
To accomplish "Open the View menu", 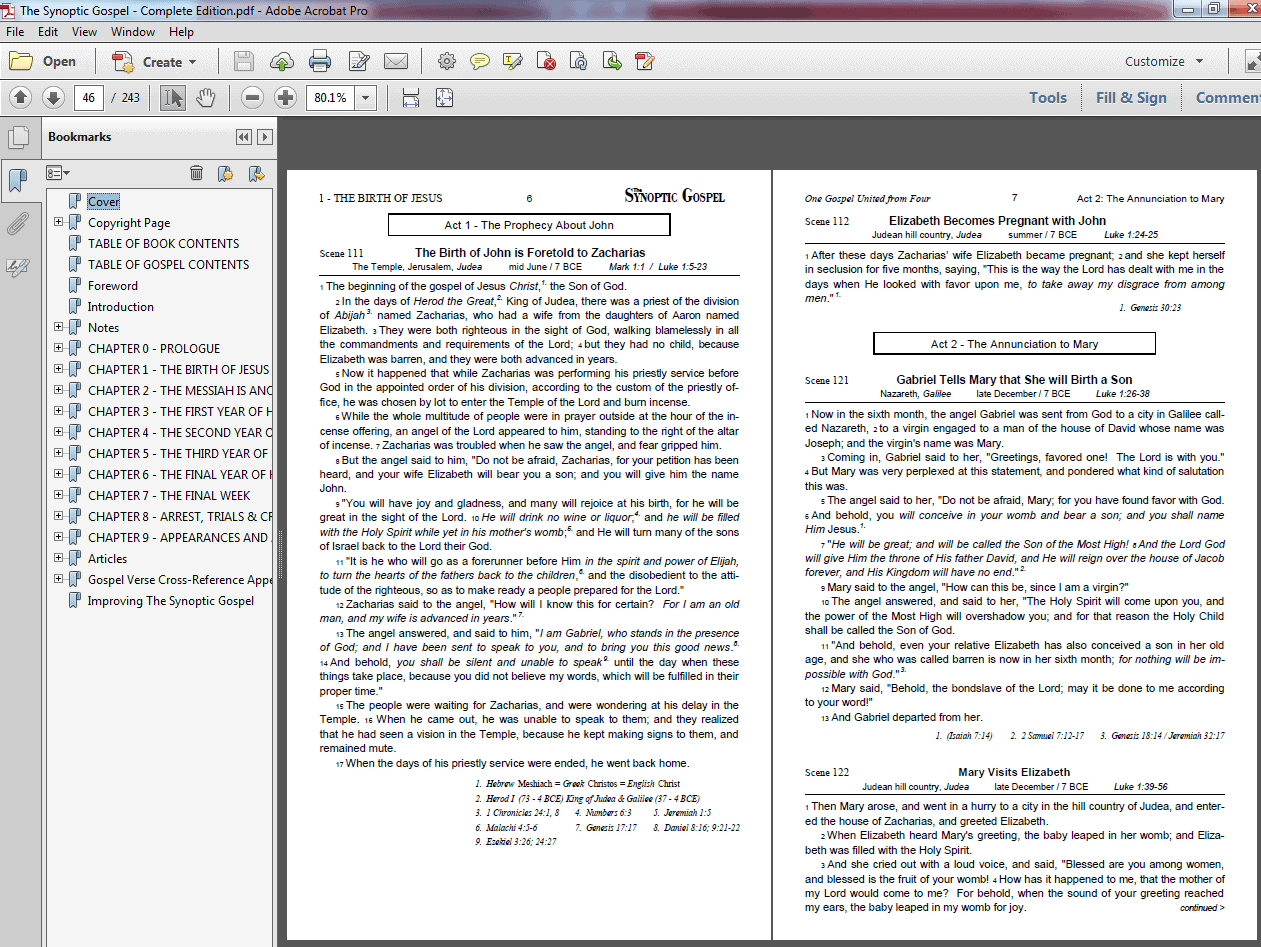I will click(85, 32).
